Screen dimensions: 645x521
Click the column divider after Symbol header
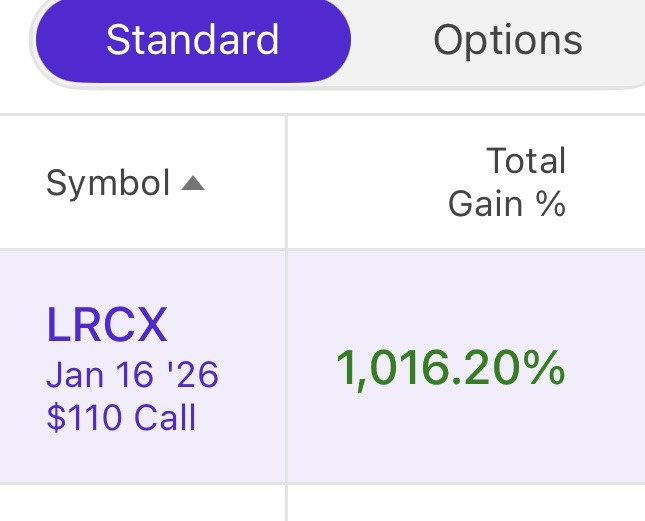[x=287, y=182]
